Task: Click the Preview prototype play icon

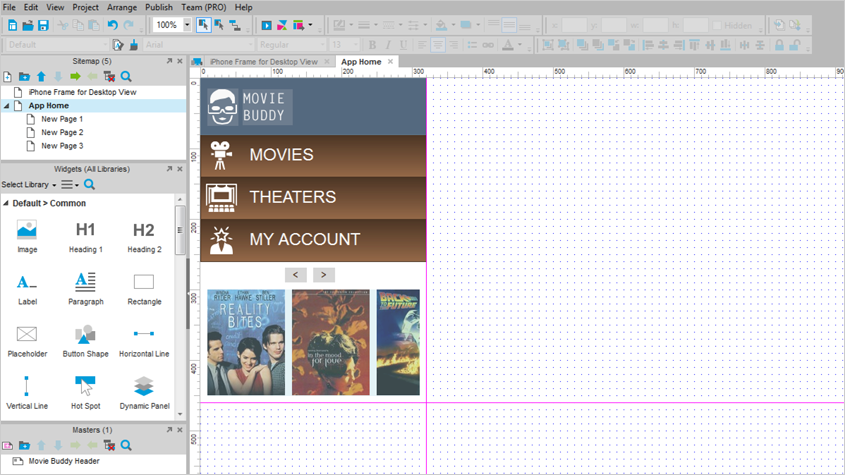Action: tap(266, 25)
